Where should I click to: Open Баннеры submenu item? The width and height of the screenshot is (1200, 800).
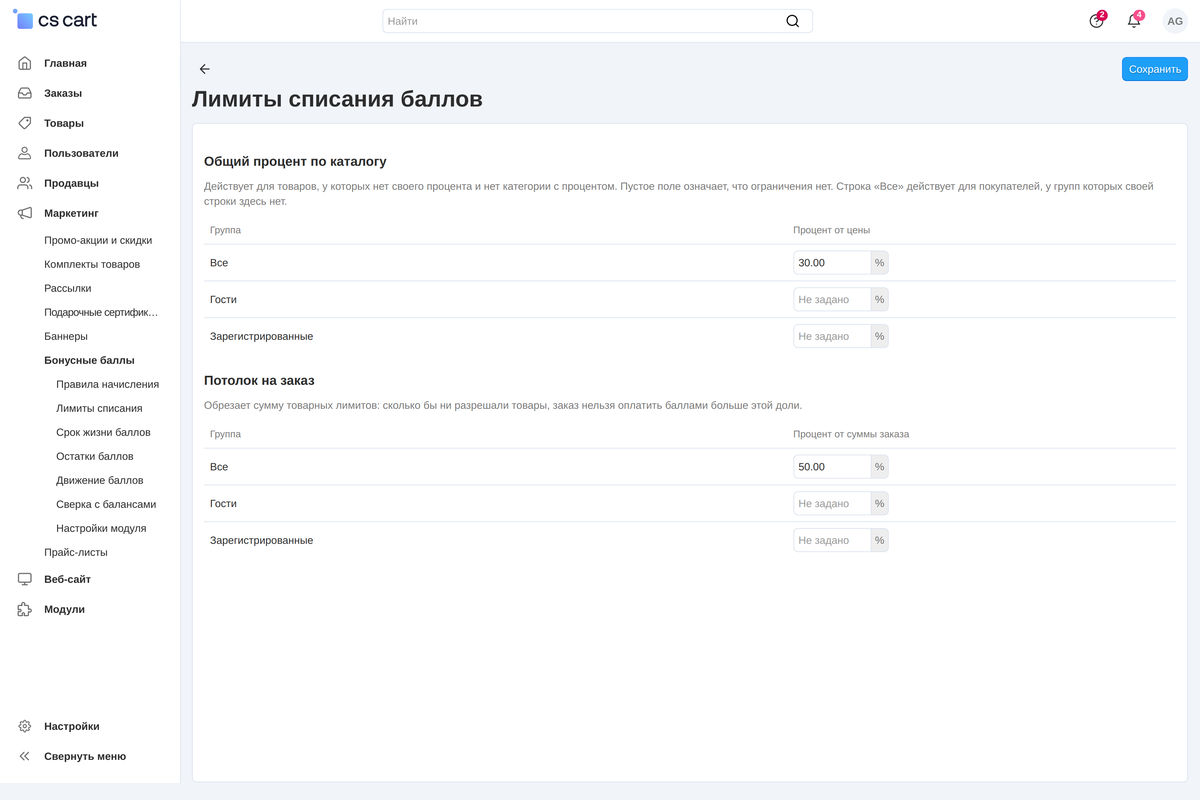pyautogui.click(x=66, y=336)
